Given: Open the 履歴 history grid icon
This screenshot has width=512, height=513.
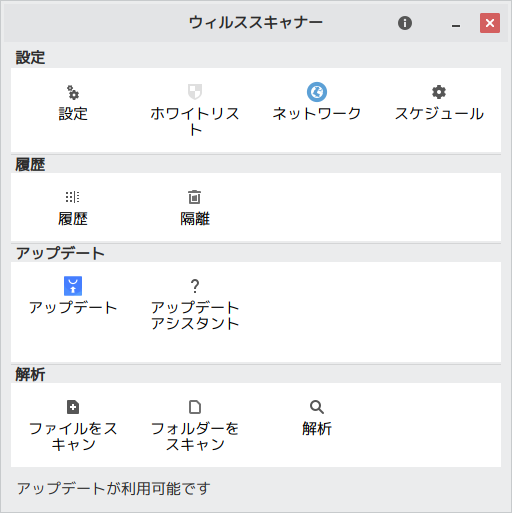Looking at the screenshot, I should (x=73, y=197).
